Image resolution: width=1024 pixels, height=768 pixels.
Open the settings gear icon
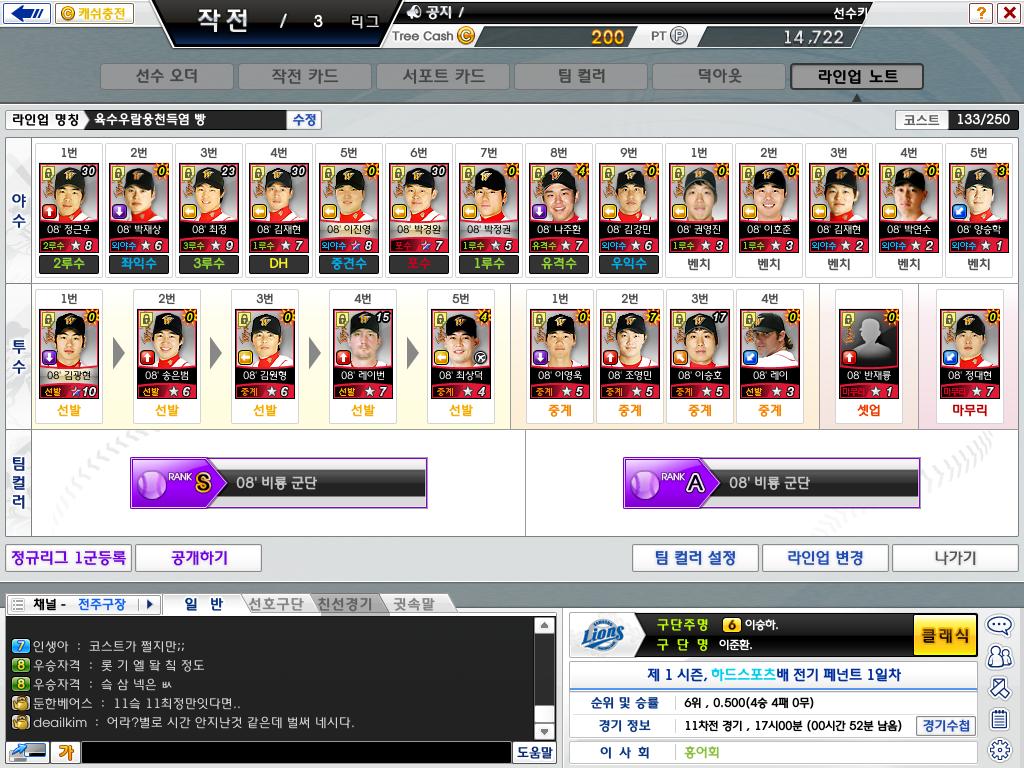[x=1000, y=750]
